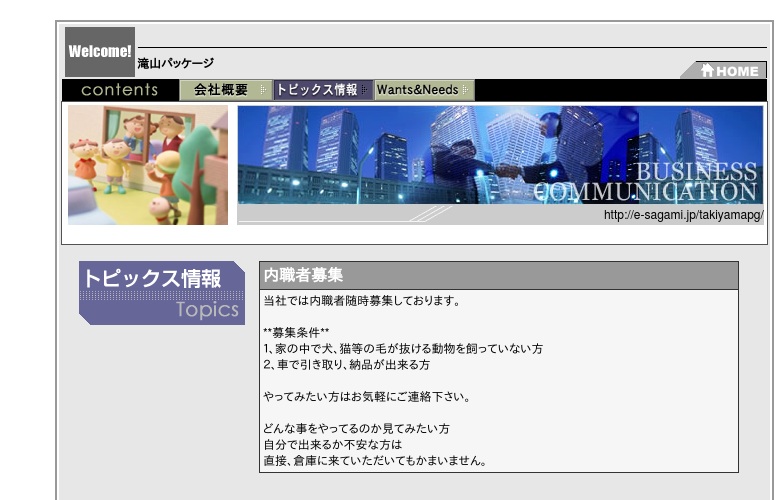Switch to the トピックス情報 tab

[x=317, y=90]
